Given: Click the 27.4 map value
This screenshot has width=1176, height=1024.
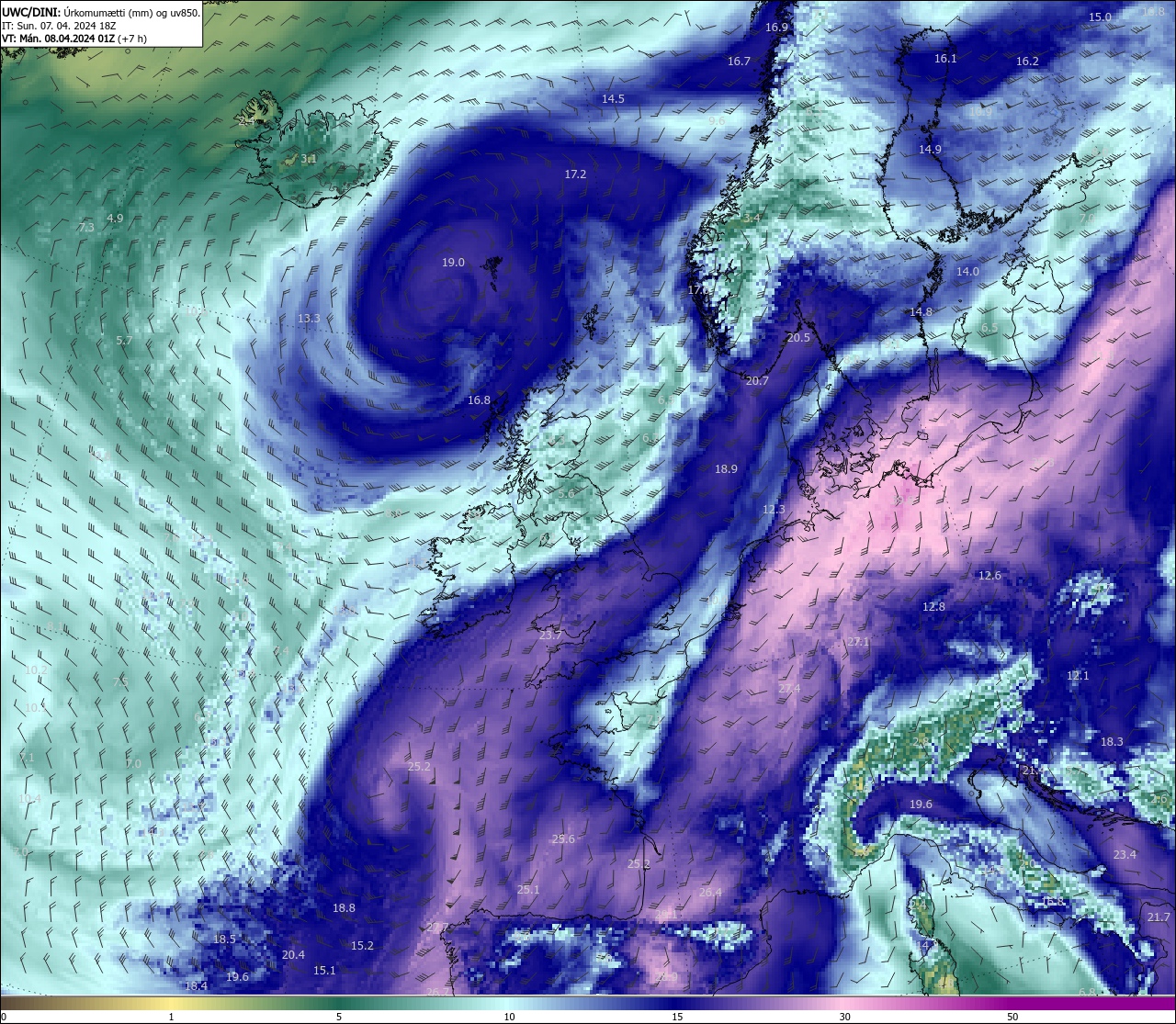Looking at the screenshot, I should (789, 689).
